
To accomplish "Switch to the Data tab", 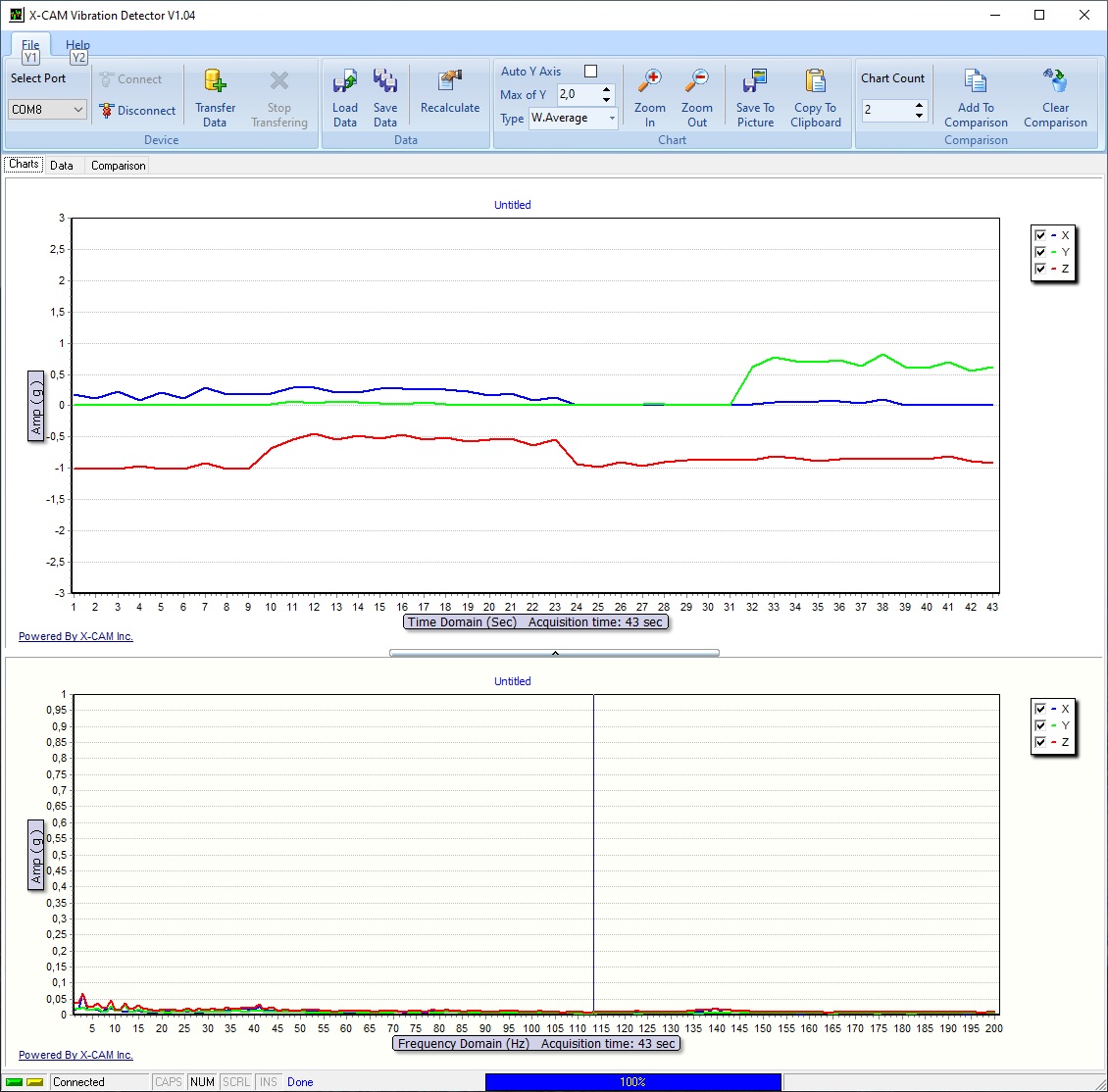I will 62,166.
